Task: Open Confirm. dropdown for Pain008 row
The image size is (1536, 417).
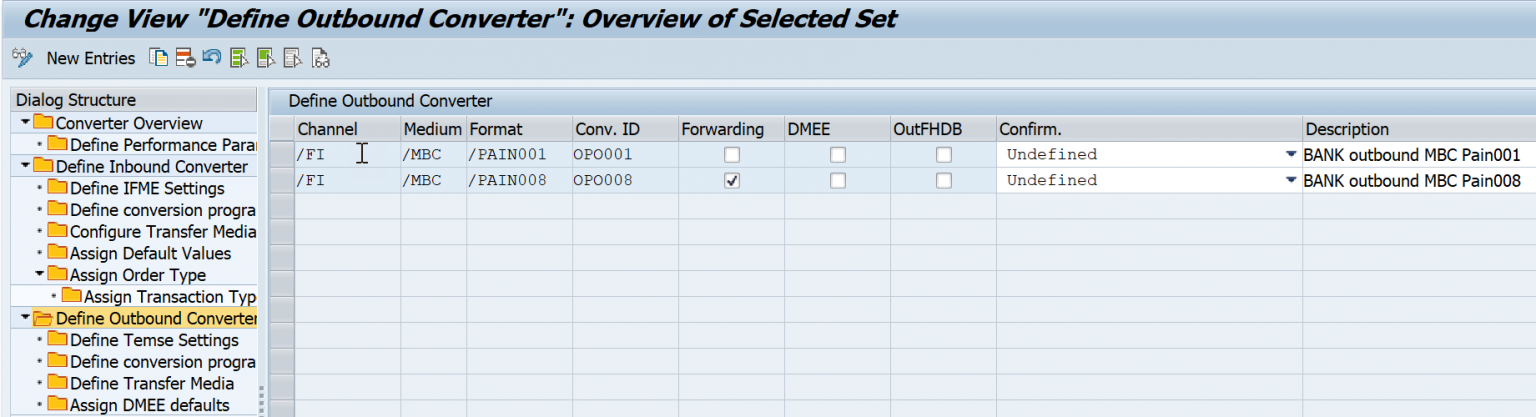Action: pos(1291,181)
